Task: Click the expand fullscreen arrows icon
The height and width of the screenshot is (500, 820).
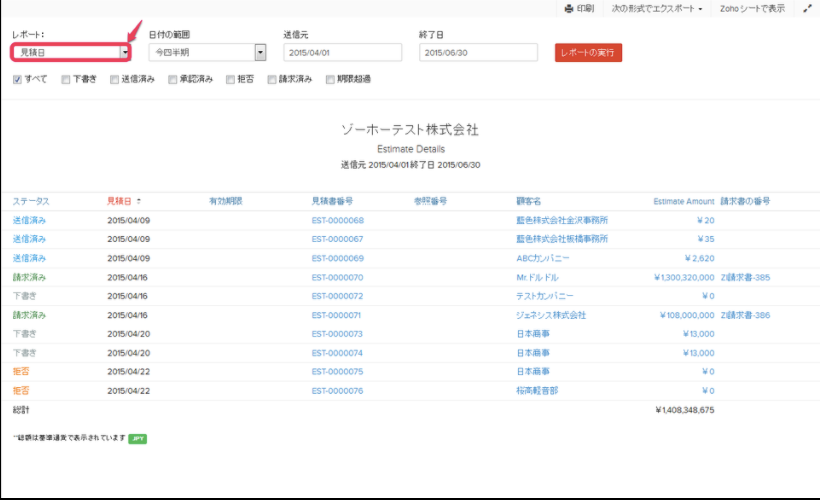Action: point(807,8)
